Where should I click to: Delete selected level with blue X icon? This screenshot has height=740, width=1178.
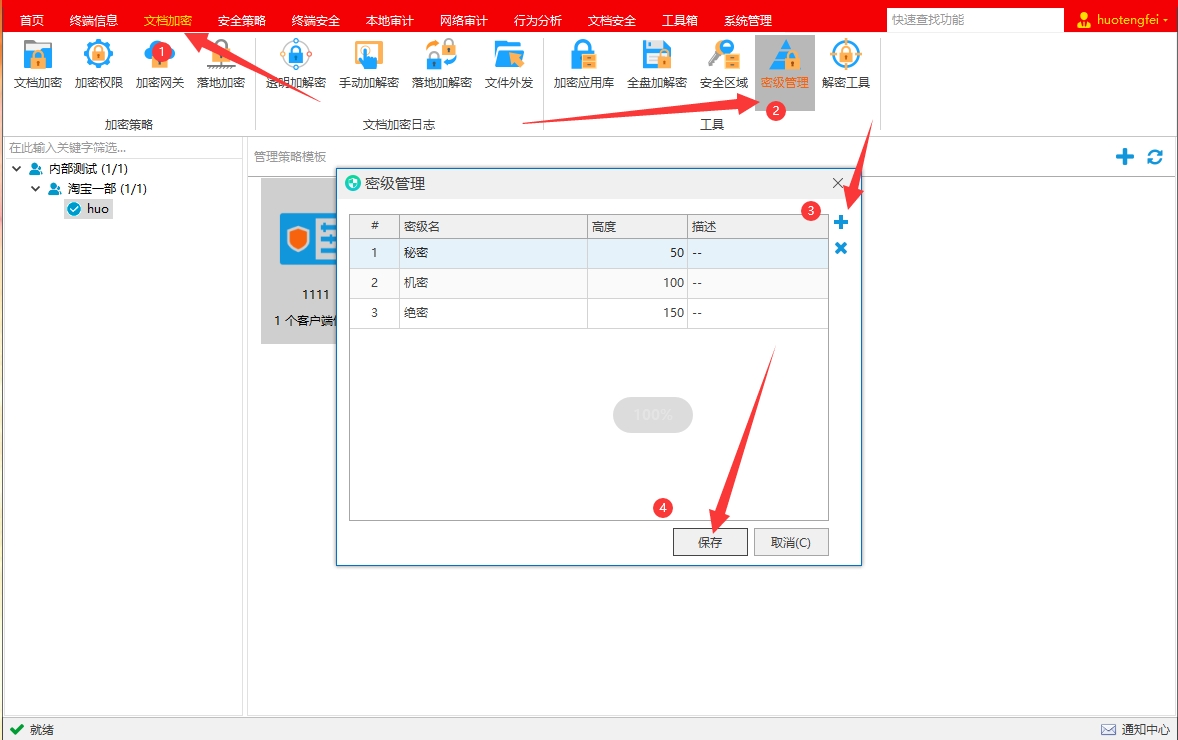pos(841,248)
